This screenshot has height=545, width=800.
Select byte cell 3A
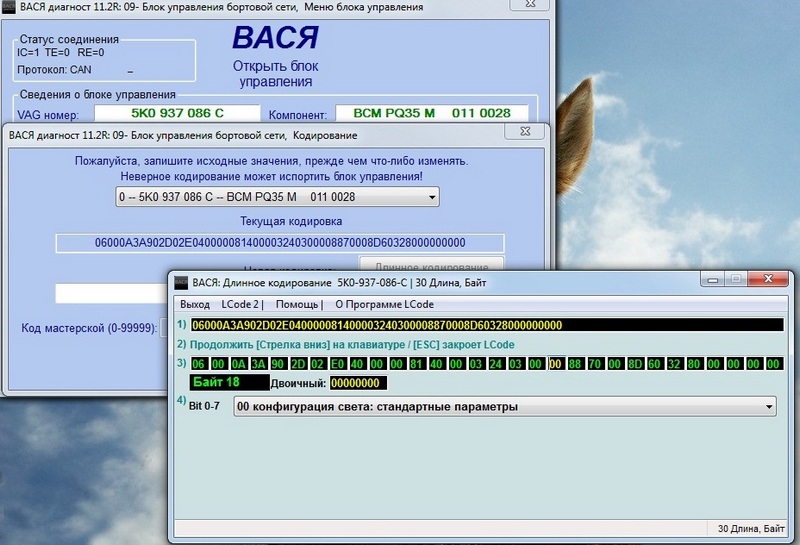click(258, 364)
